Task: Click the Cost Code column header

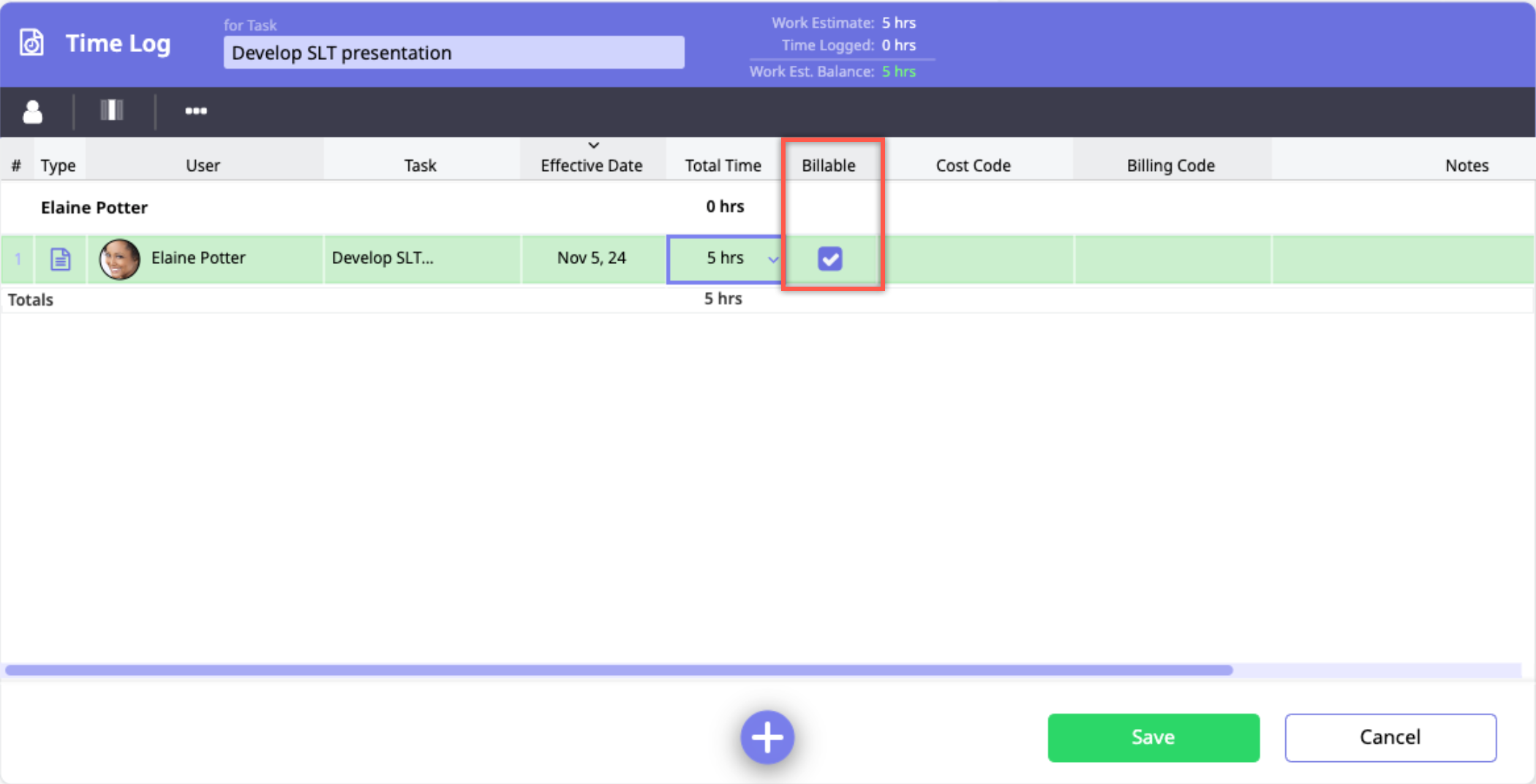Action: 973,166
